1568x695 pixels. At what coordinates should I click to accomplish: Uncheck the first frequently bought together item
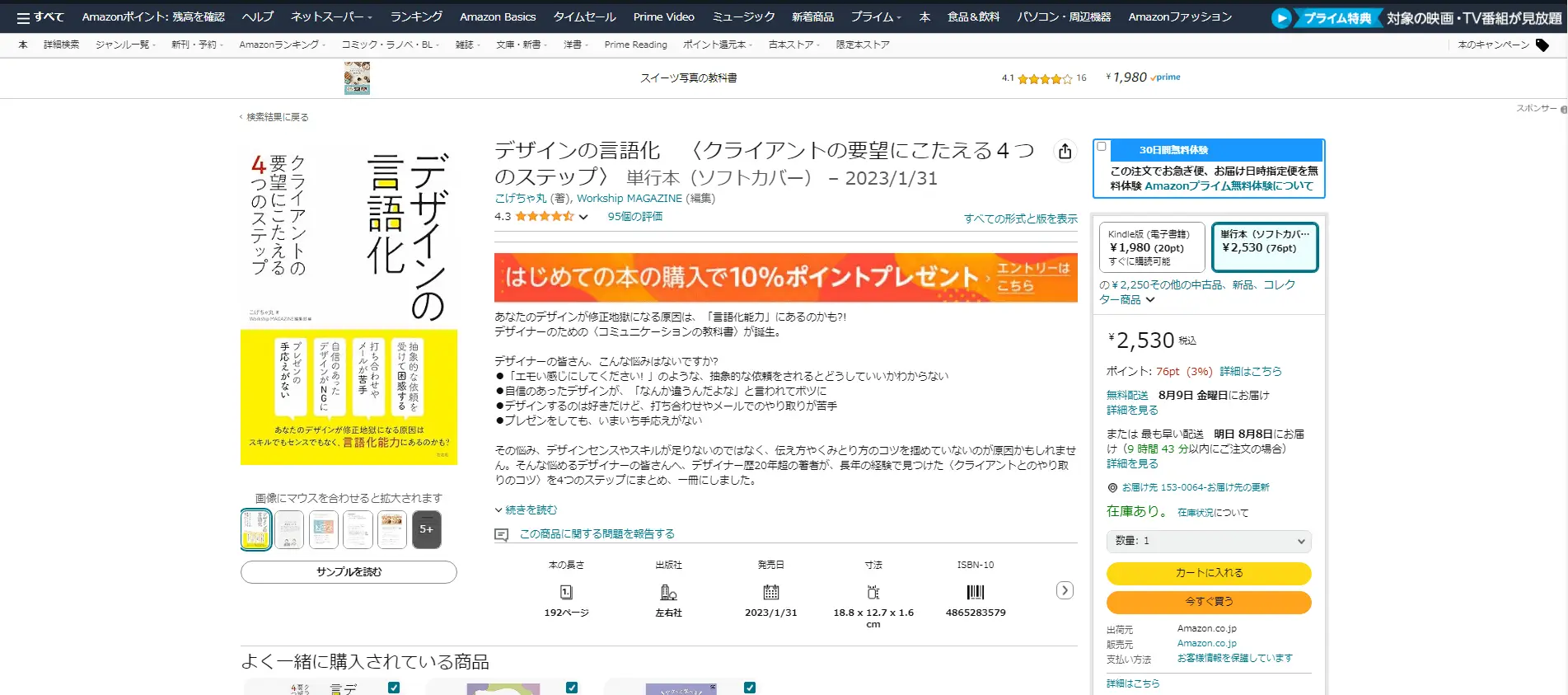click(x=394, y=688)
